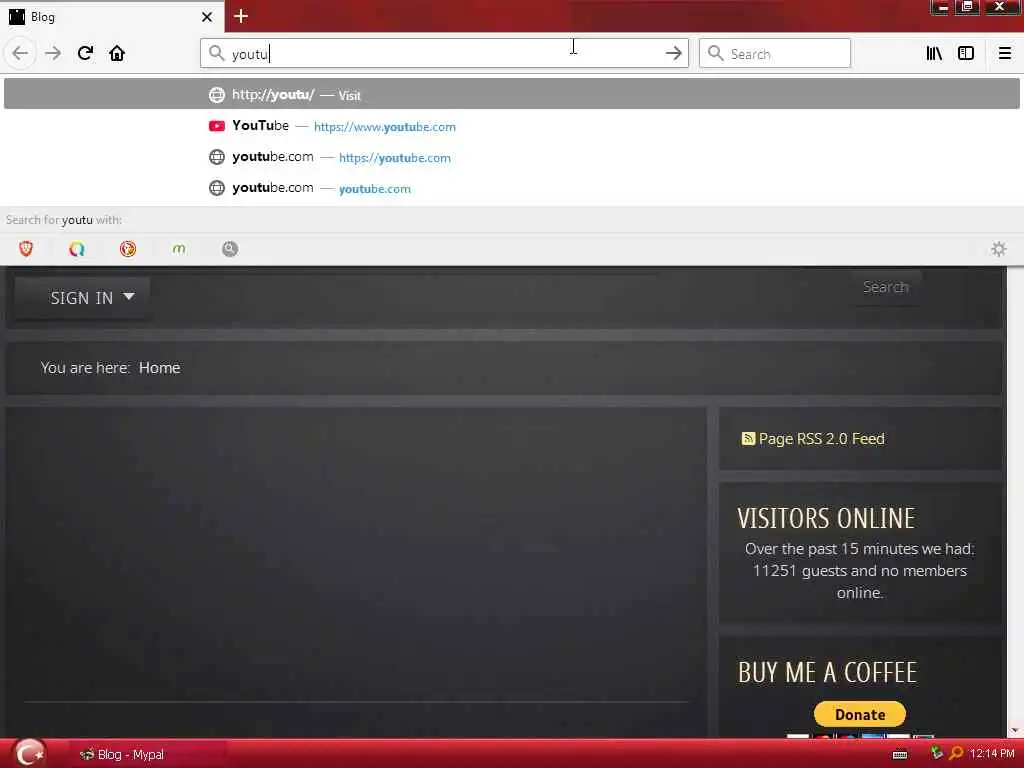Screen dimensions: 1024x768
Task: Toggle the sidebar view icon
Action: coord(966,54)
